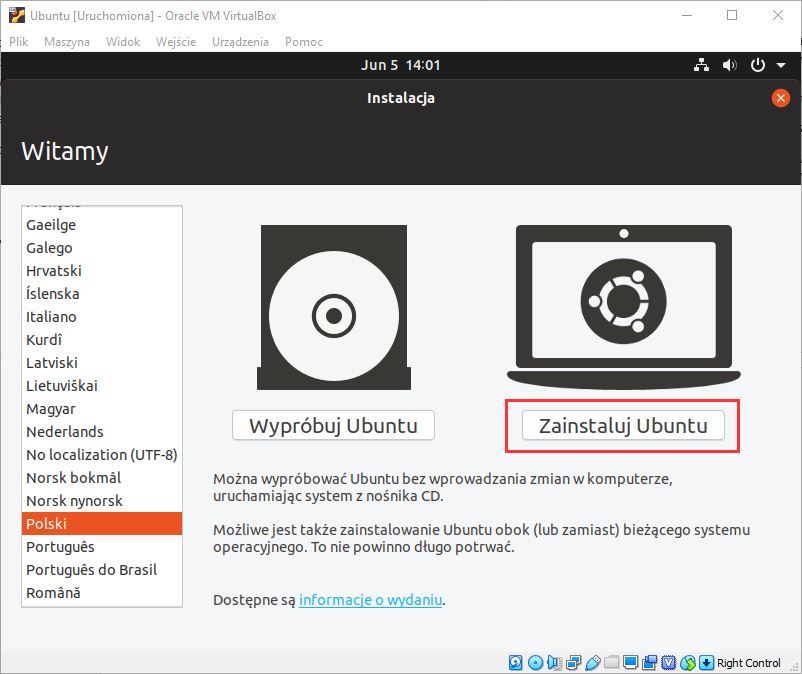Image resolution: width=802 pixels, height=674 pixels.
Task: Select Hrvatski language
Action: (x=102, y=271)
